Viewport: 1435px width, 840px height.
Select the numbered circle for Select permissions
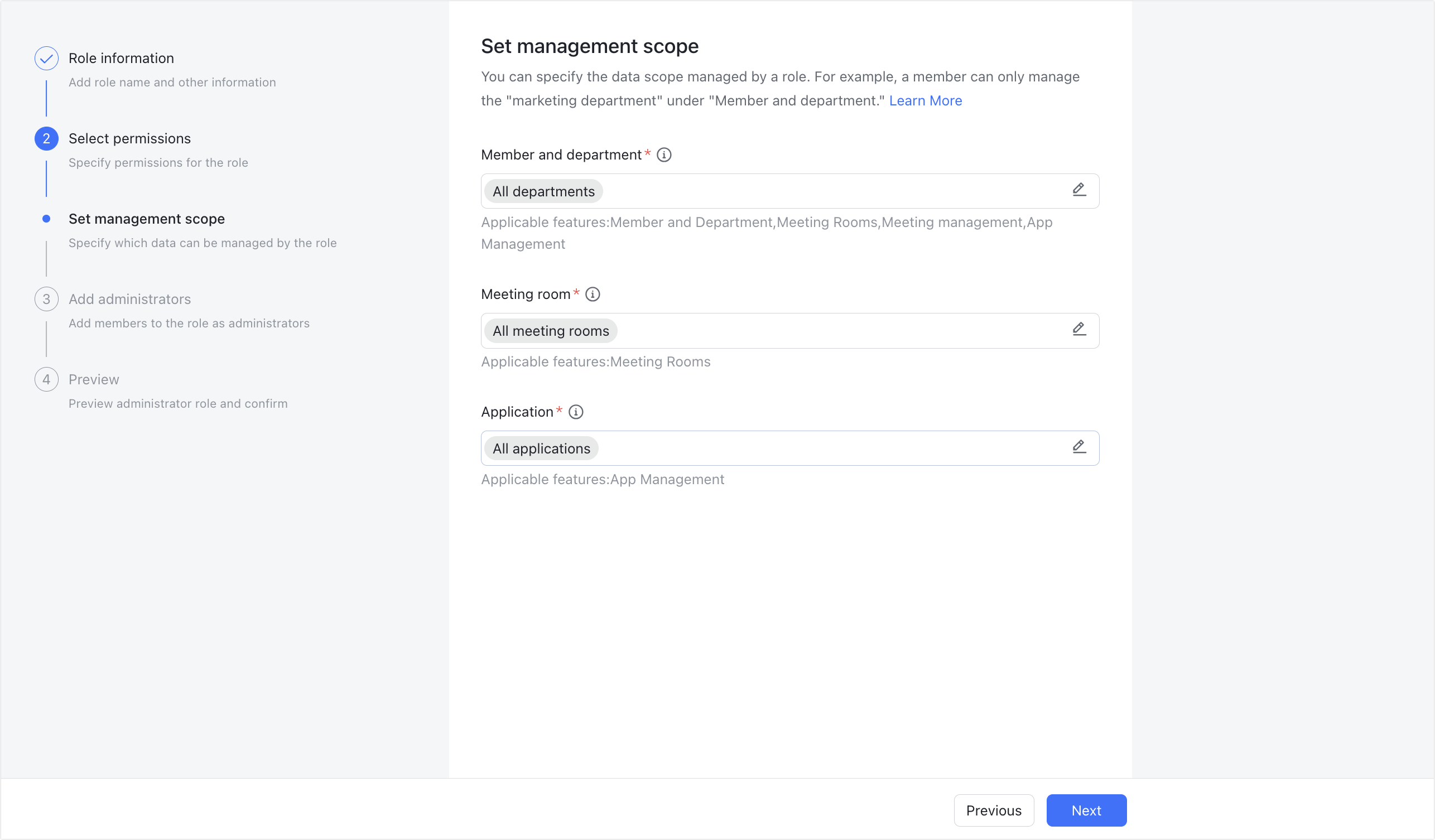[x=47, y=138]
